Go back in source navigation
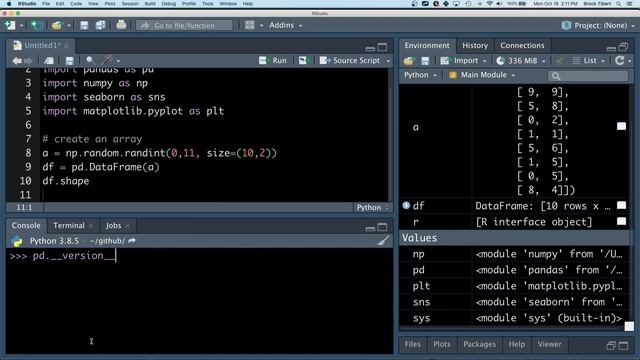The width and height of the screenshot is (640, 360). [17, 61]
